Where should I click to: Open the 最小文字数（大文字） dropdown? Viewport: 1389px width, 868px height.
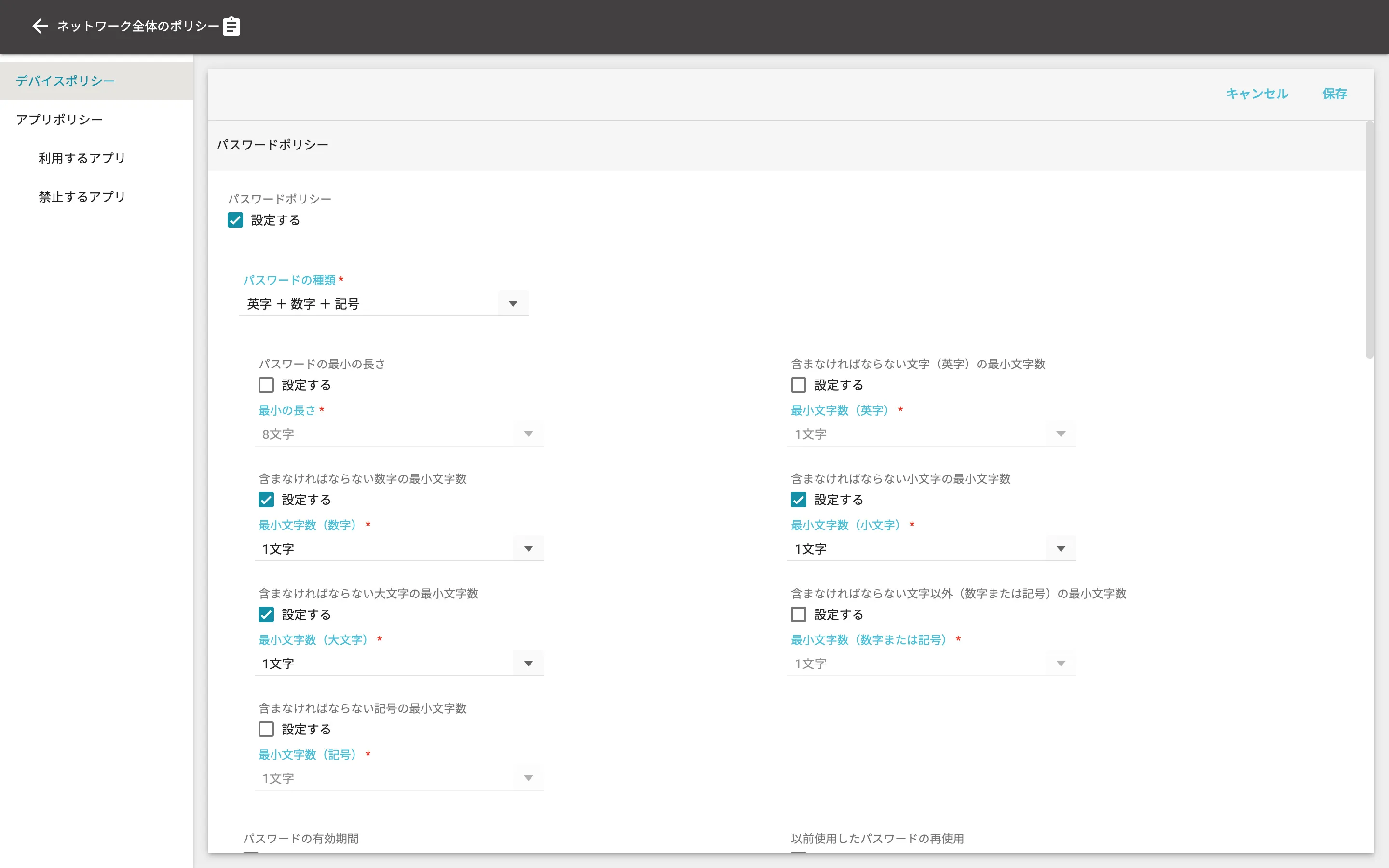pyautogui.click(x=399, y=664)
